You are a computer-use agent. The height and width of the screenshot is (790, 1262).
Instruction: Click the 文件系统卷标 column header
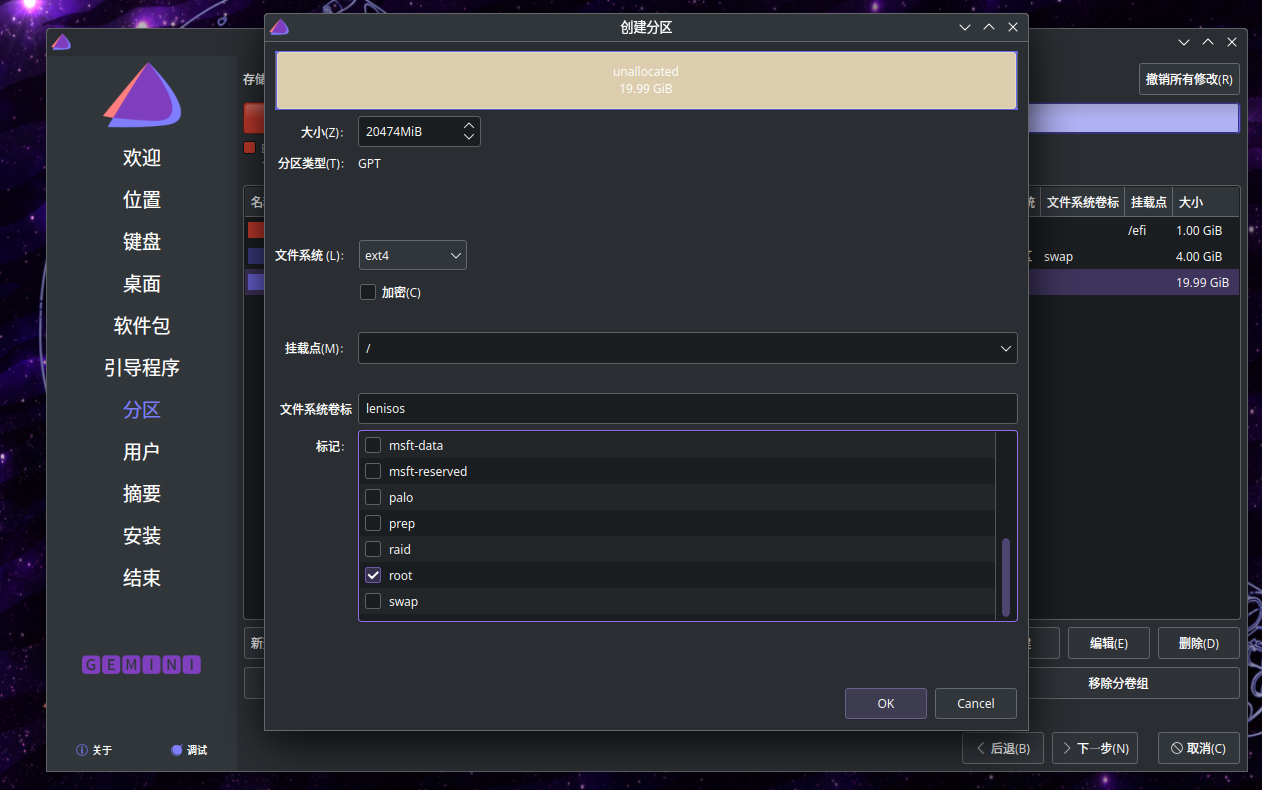pos(1082,202)
